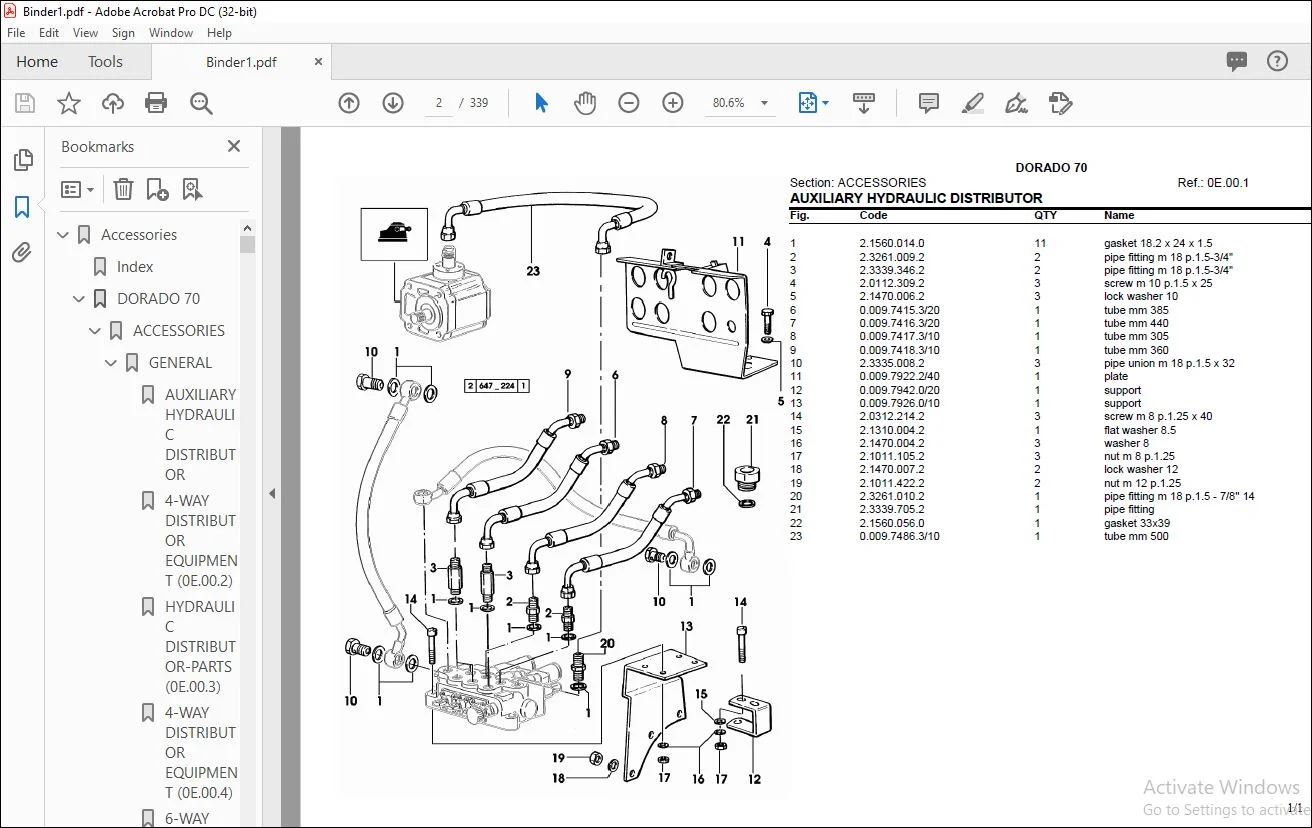Open the Window menu
Image resolution: width=1312 pixels, height=828 pixels.
(x=171, y=33)
